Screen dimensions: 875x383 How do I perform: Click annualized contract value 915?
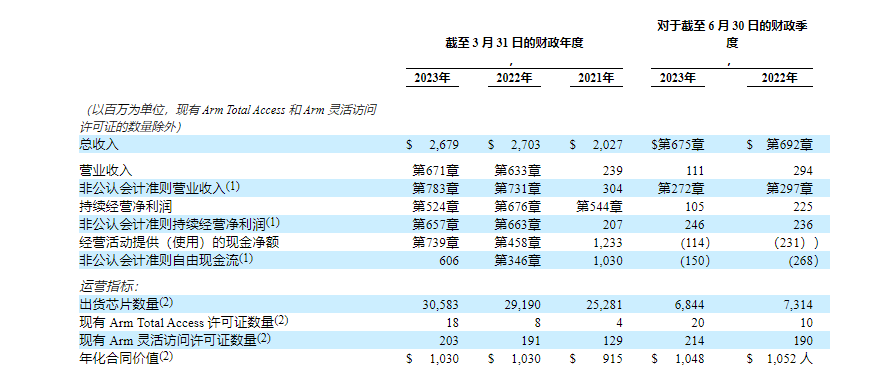613,358
